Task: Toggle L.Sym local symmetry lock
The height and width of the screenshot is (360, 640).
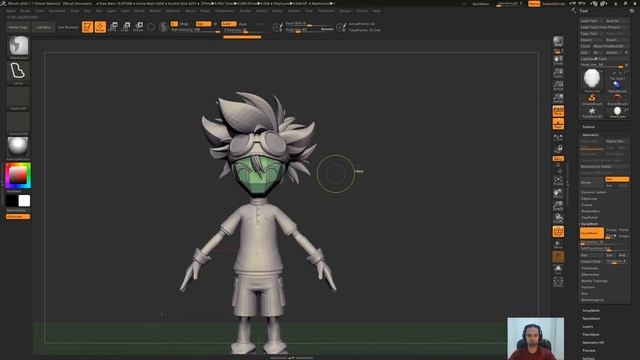Action: 558,148
